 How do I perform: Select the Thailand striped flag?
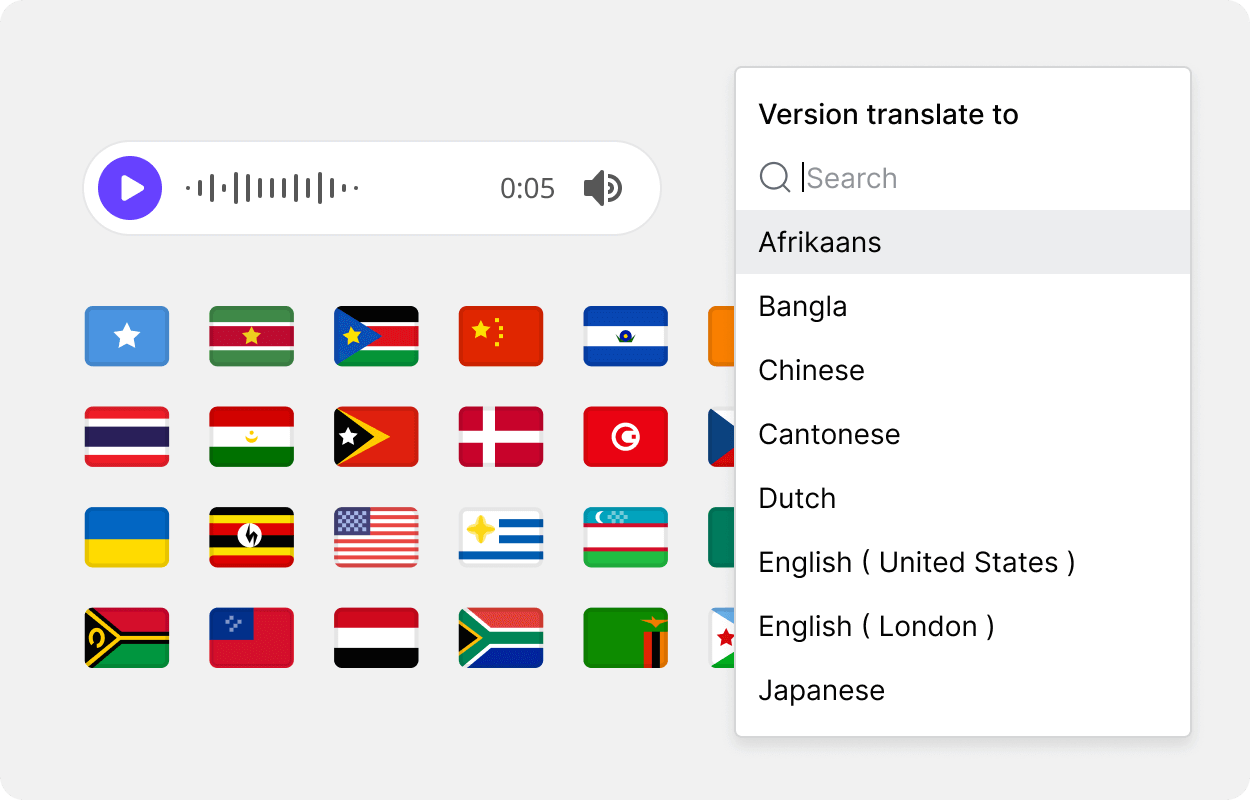tap(127, 437)
